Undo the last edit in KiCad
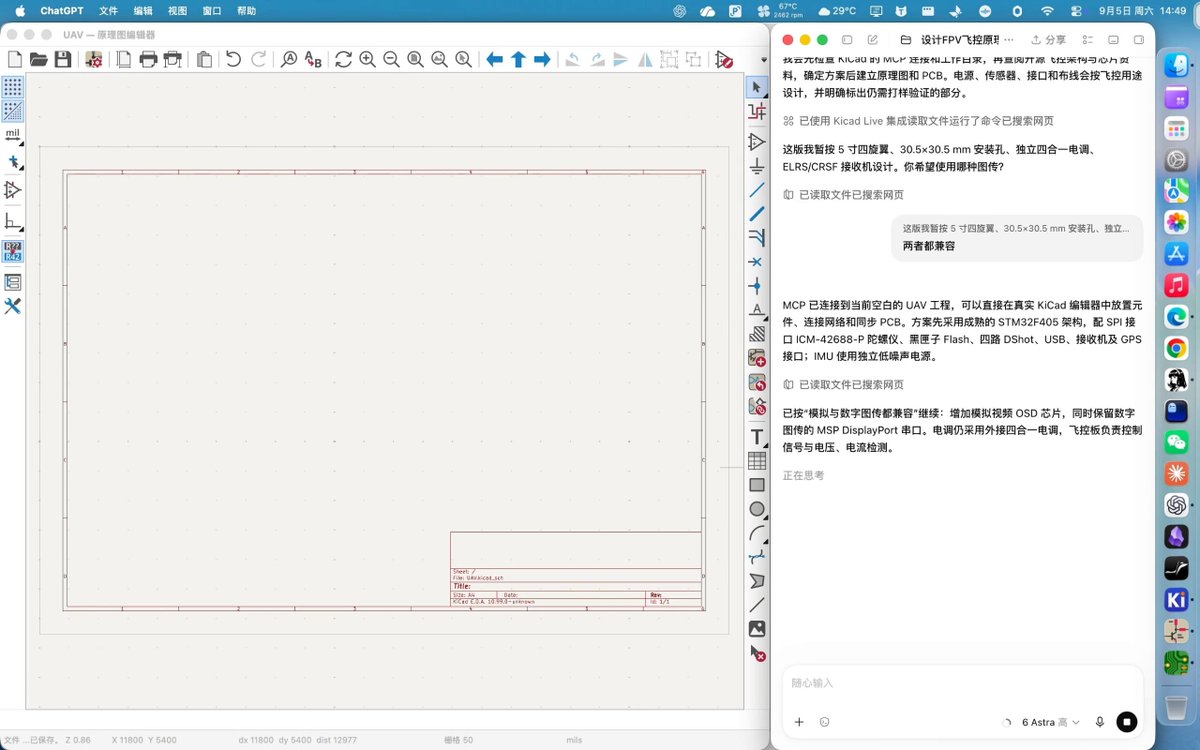Viewport: 1200px width, 750px height. (x=233, y=60)
